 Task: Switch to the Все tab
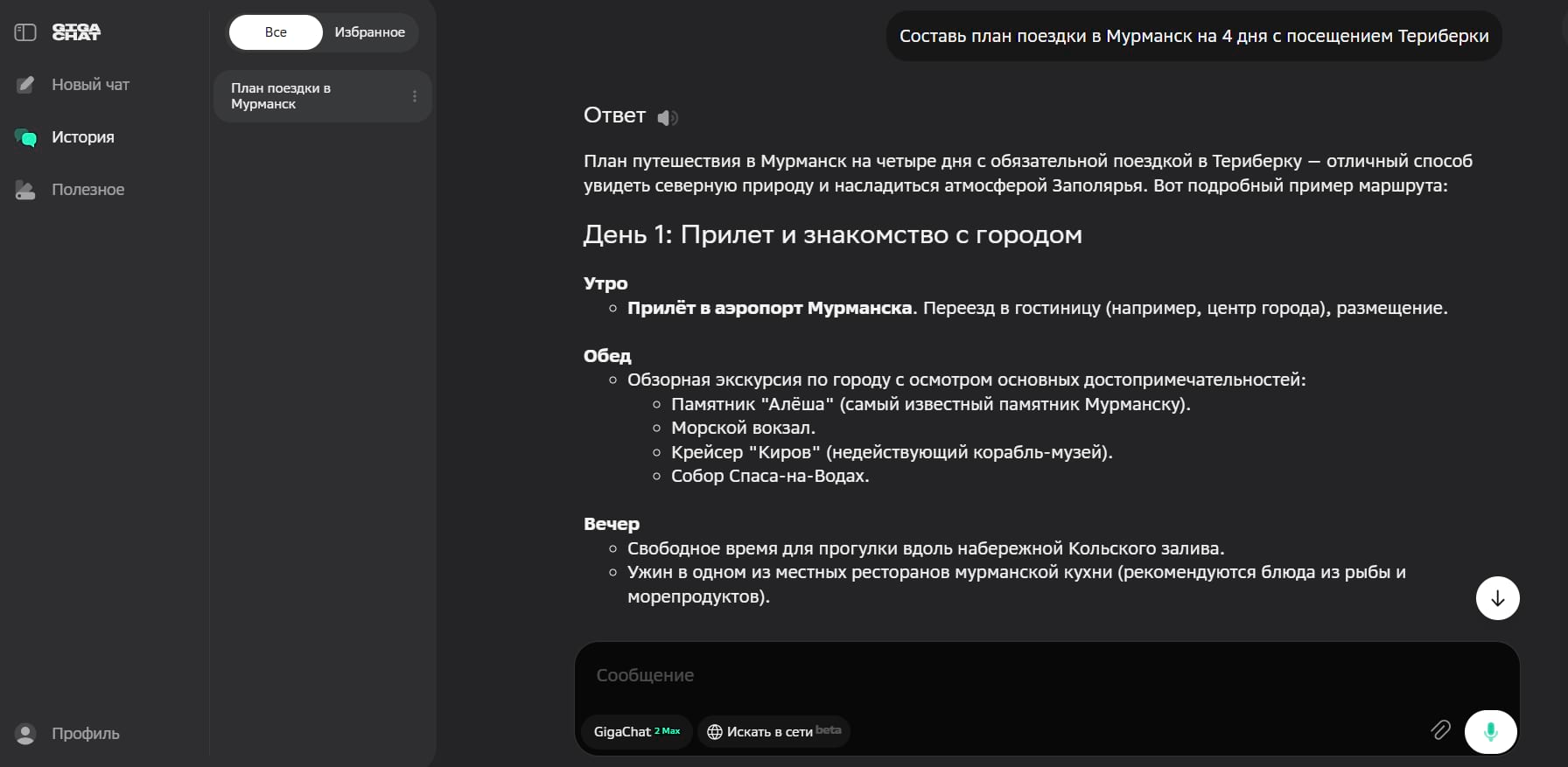pos(276,32)
